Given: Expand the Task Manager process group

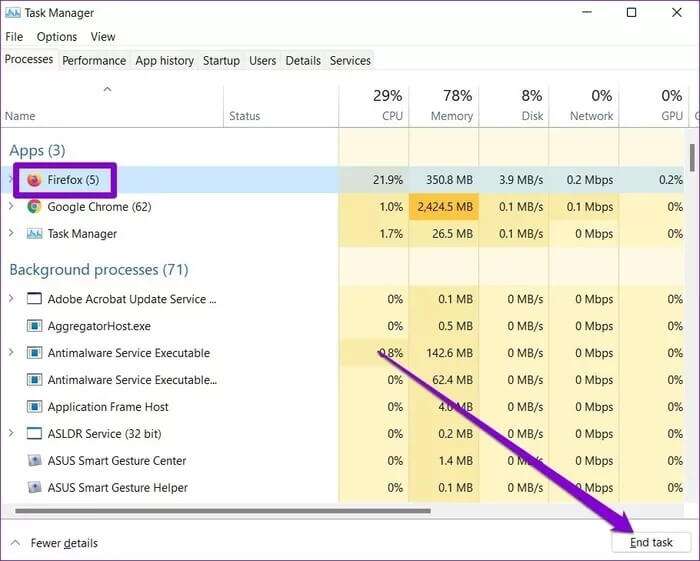Looking at the screenshot, I should pos(11,233).
